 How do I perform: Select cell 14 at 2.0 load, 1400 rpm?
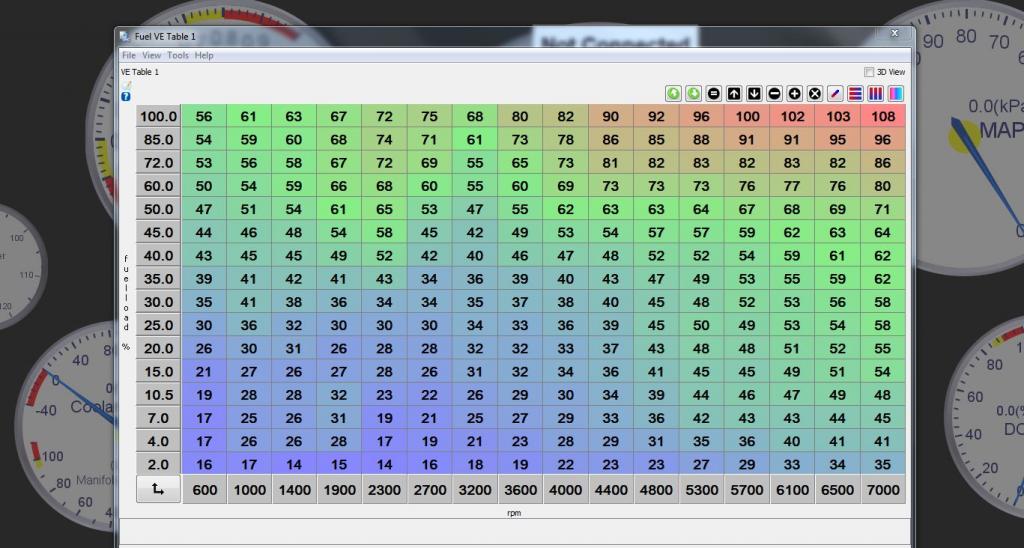pos(294,464)
